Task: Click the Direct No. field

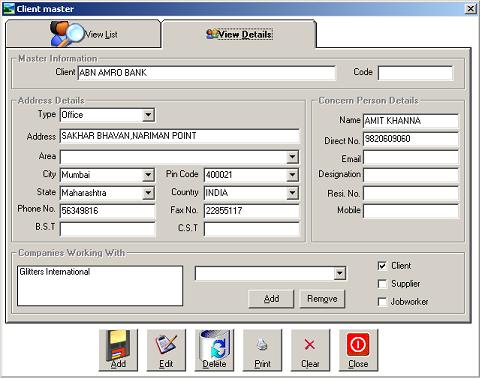Action: [411, 139]
